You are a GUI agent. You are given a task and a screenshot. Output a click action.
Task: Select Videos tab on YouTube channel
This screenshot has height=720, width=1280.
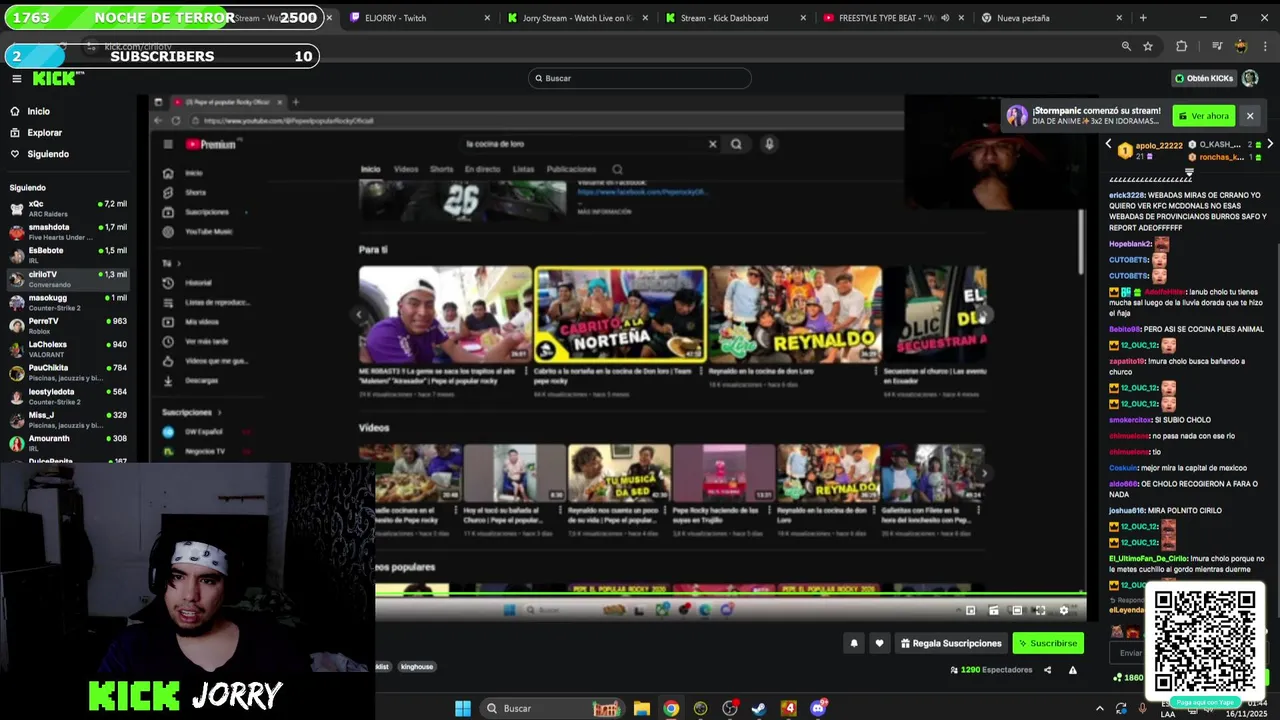tap(406, 169)
